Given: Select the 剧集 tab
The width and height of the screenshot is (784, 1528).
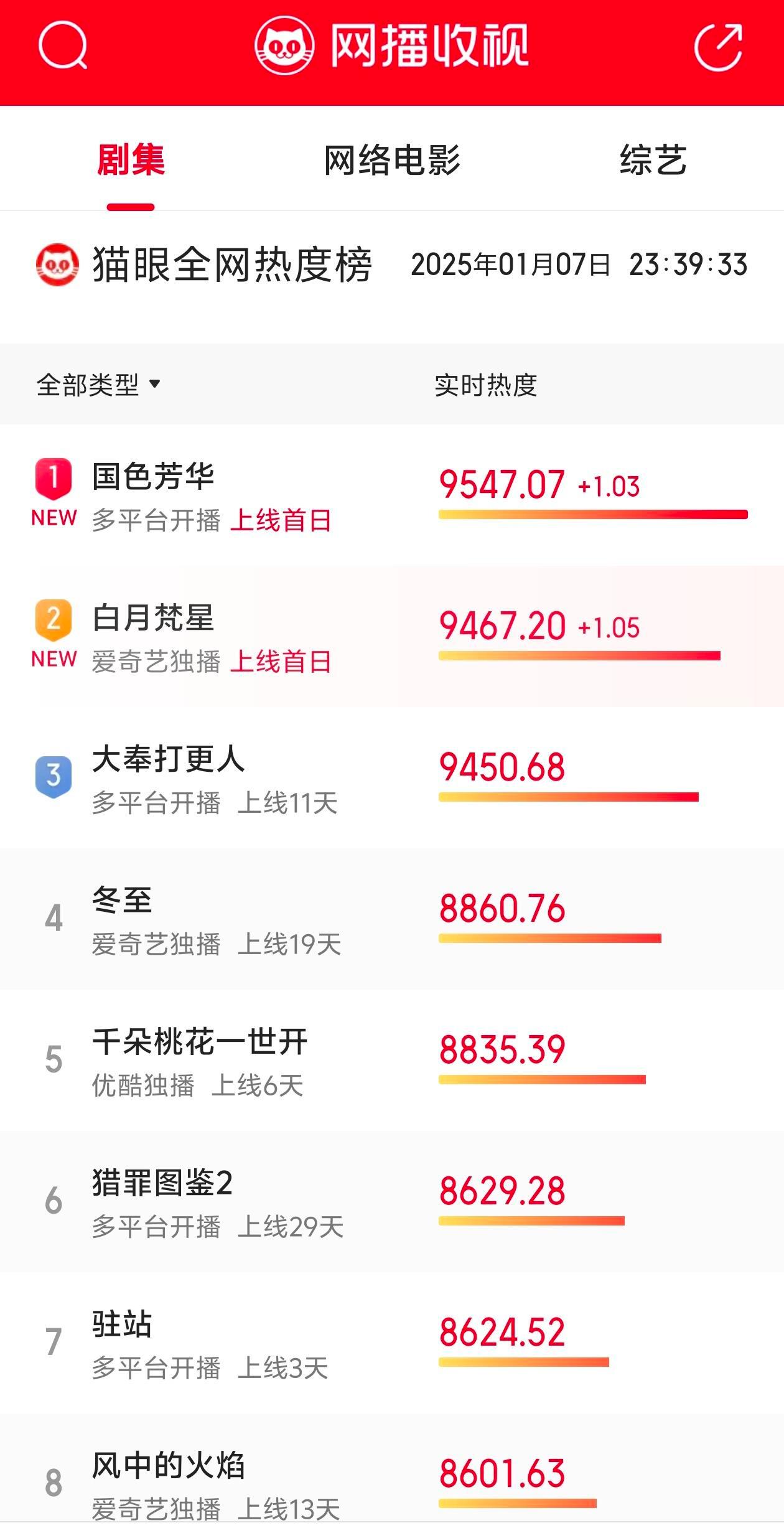Looking at the screenshot, I should coord(131,160).
